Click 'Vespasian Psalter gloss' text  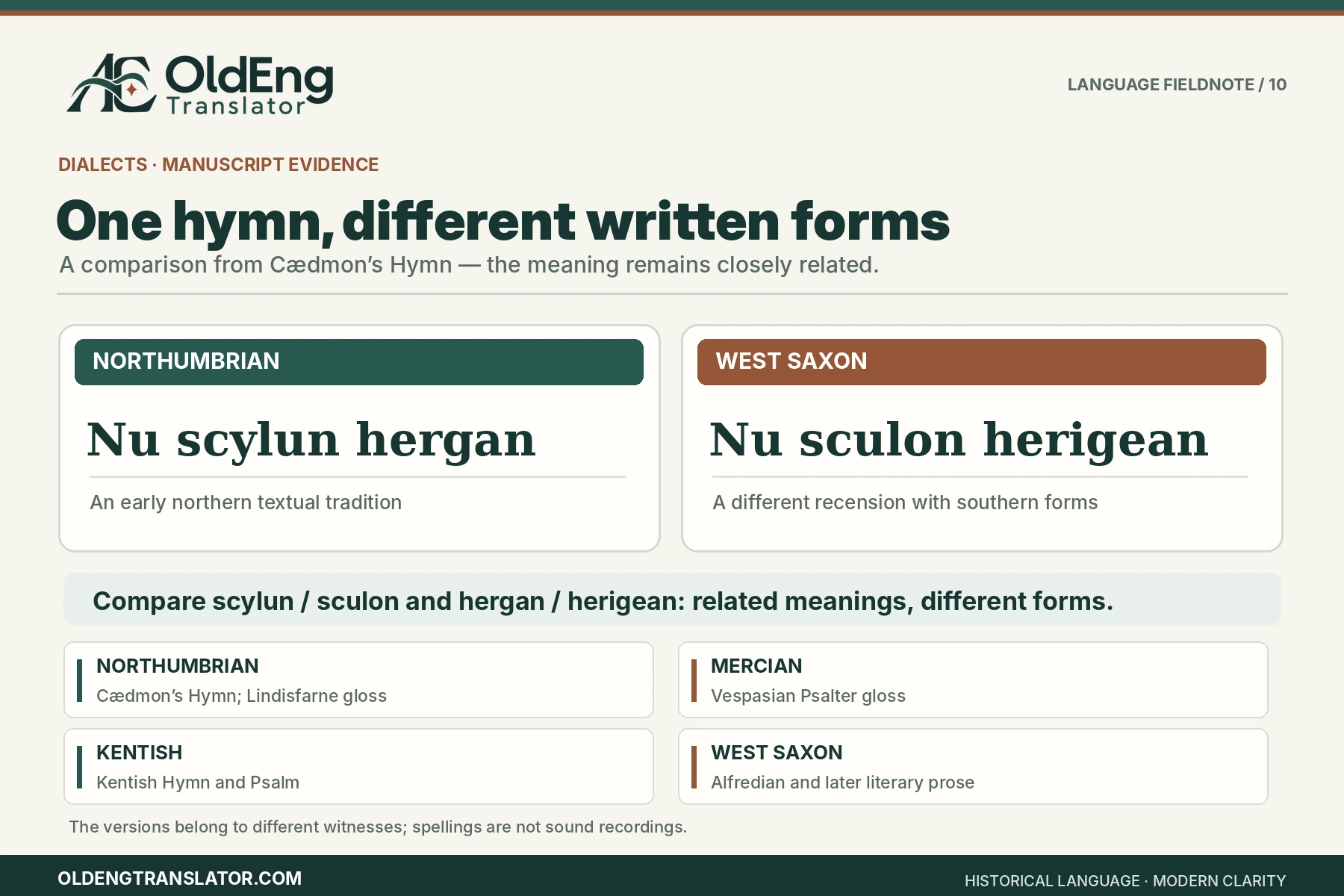[808, 696]
